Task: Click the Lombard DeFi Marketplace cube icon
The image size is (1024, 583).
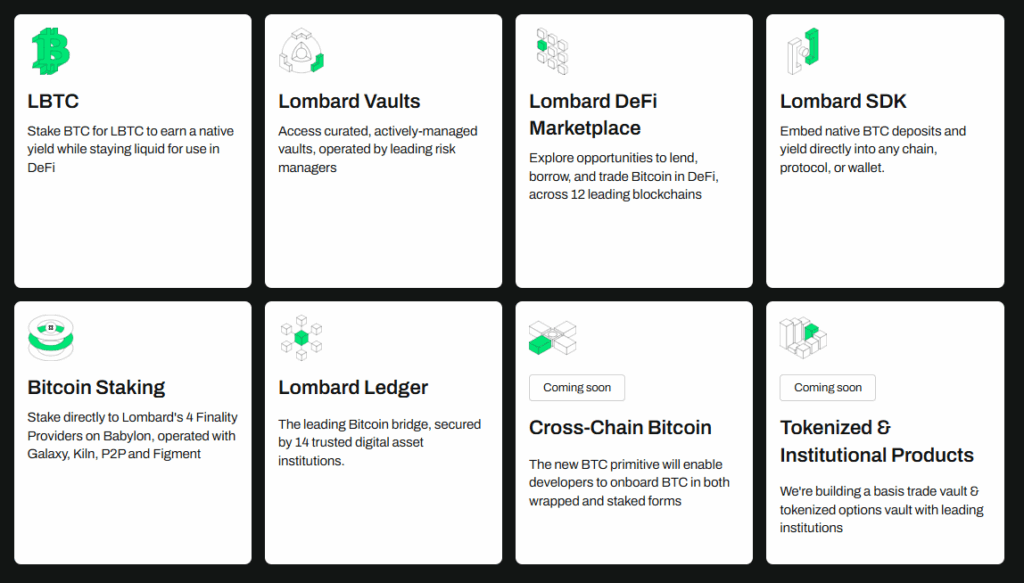Action: pos(552,52)
